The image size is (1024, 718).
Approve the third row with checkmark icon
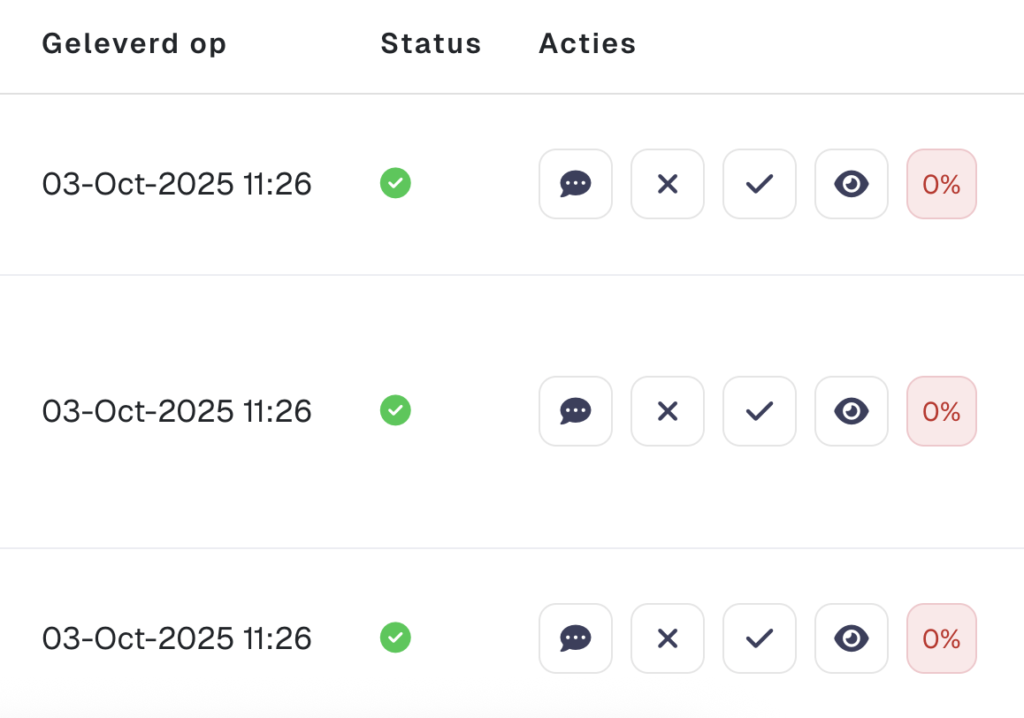759,638
